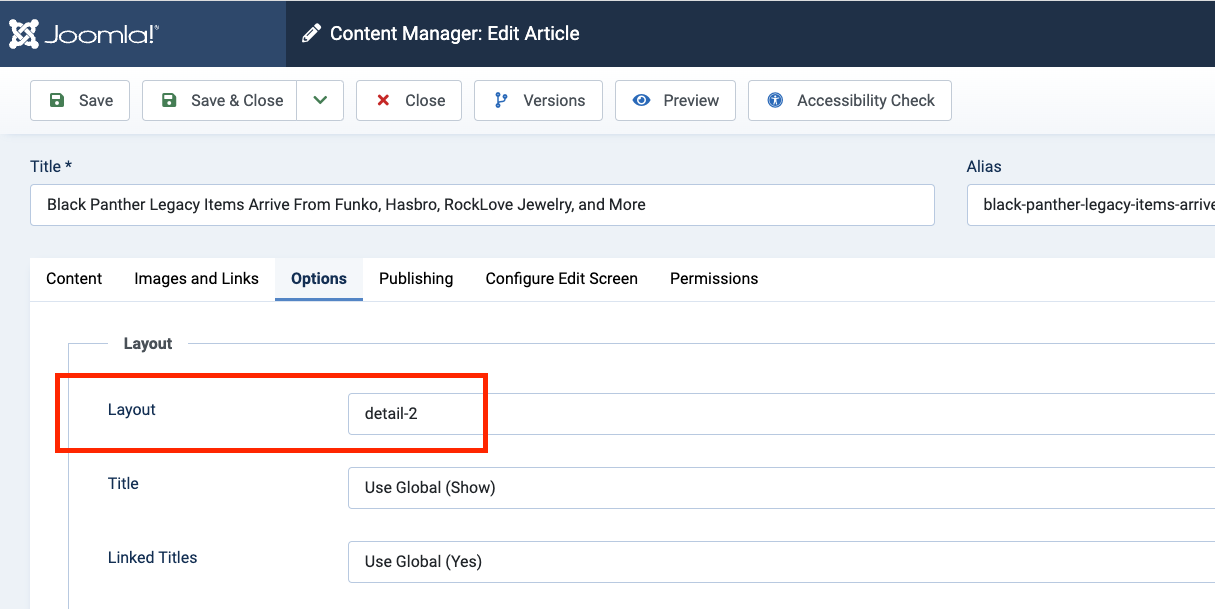Open the Linked Titles Use Global dropdown
The image size is (1215, 609).
click(x=780, y=562)
